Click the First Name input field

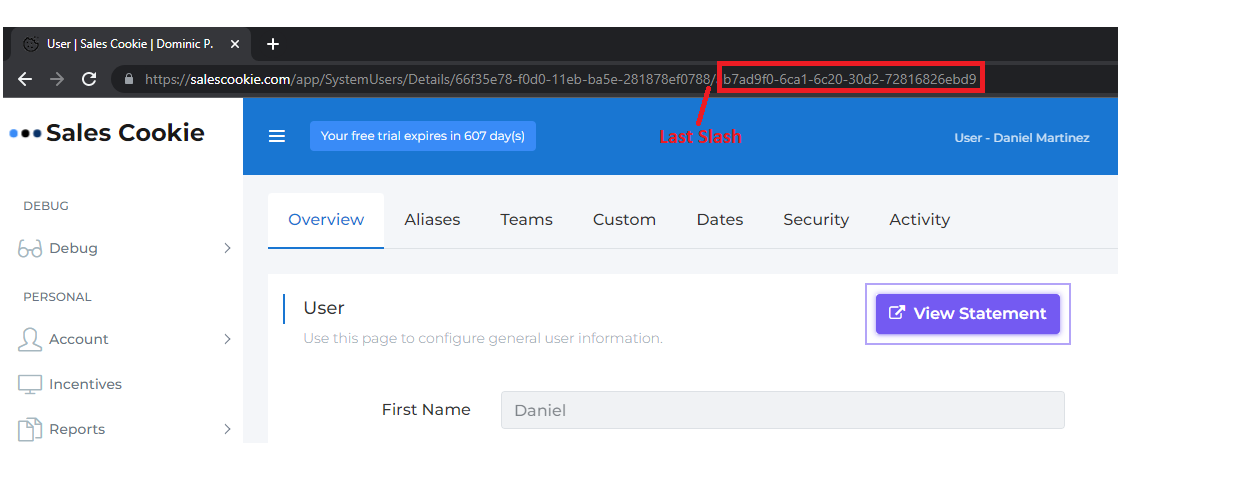783,410
